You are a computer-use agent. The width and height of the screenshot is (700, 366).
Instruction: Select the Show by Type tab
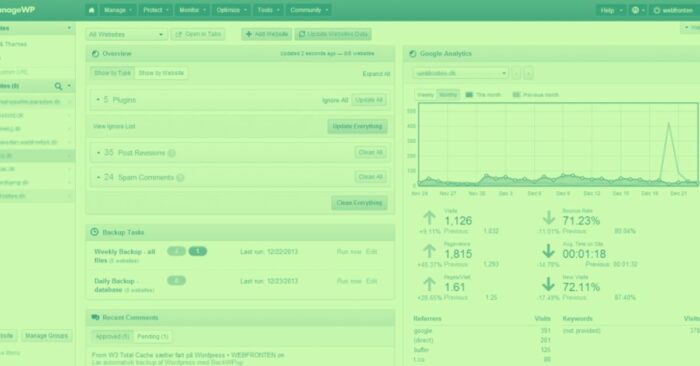tap(112, 73)
